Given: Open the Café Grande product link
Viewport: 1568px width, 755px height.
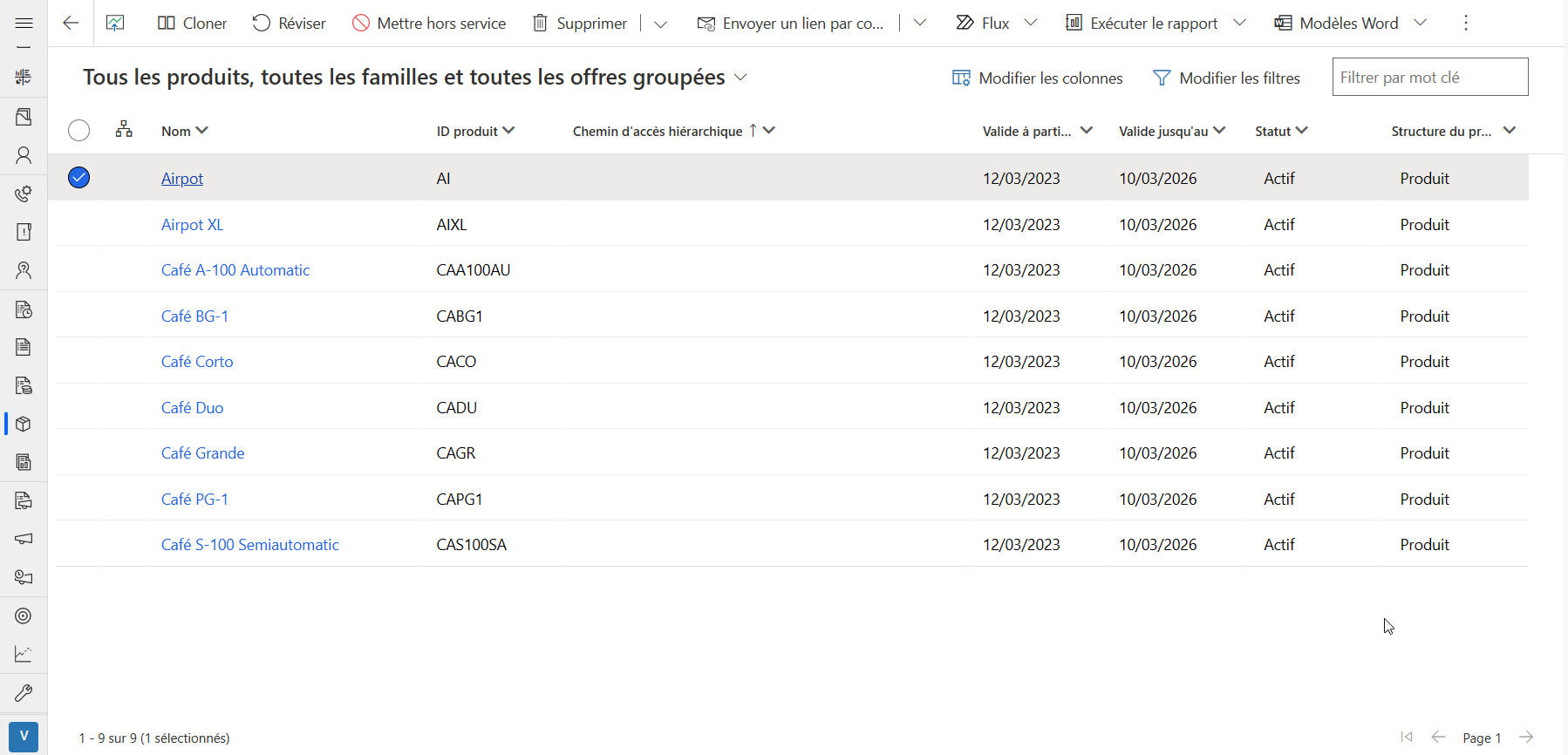Looking at the screenshot, I should click(203, 453).
